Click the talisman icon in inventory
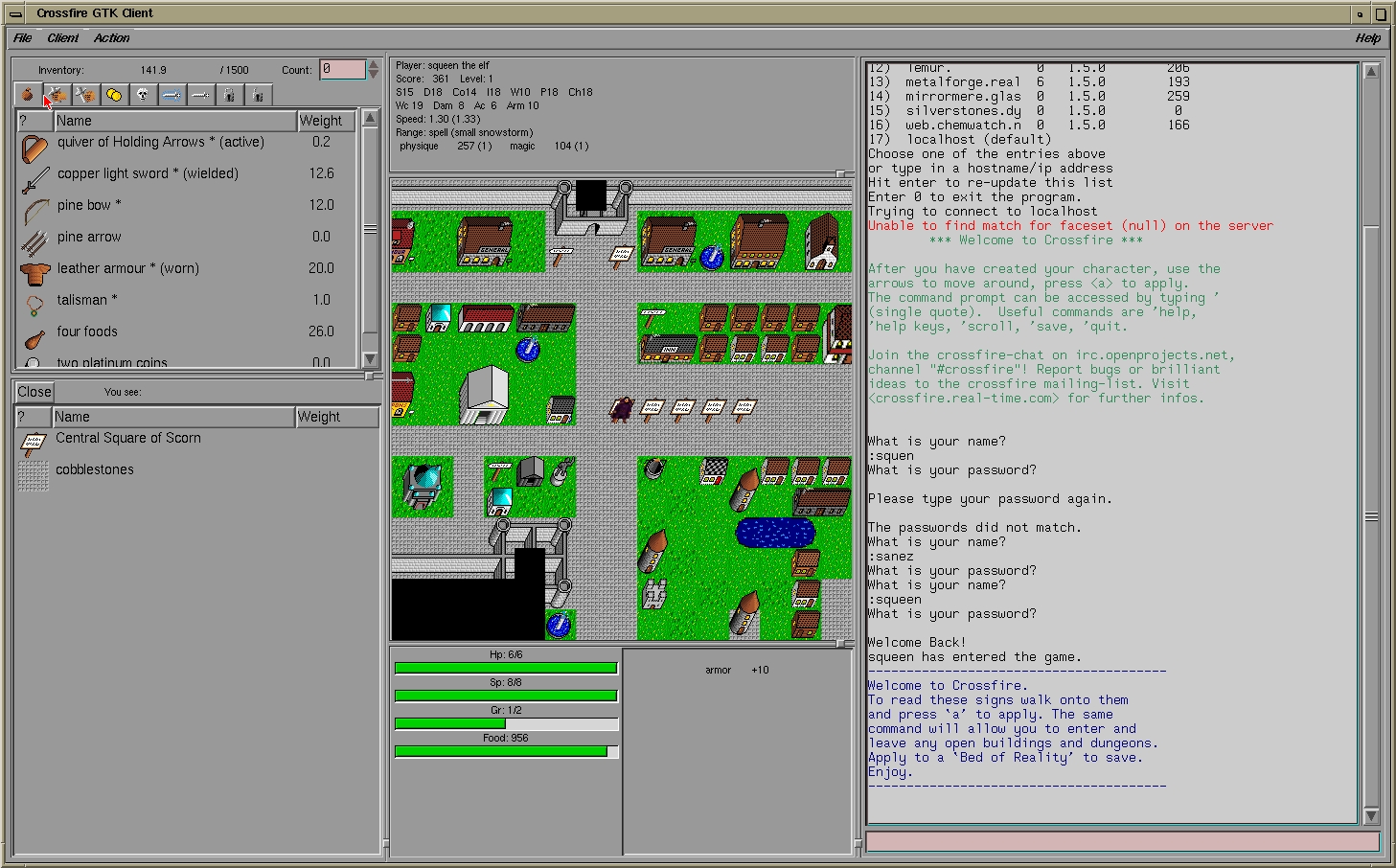The height and width of the screenshot is (868, 1396). pyautogui.click(x=34, y=306)
